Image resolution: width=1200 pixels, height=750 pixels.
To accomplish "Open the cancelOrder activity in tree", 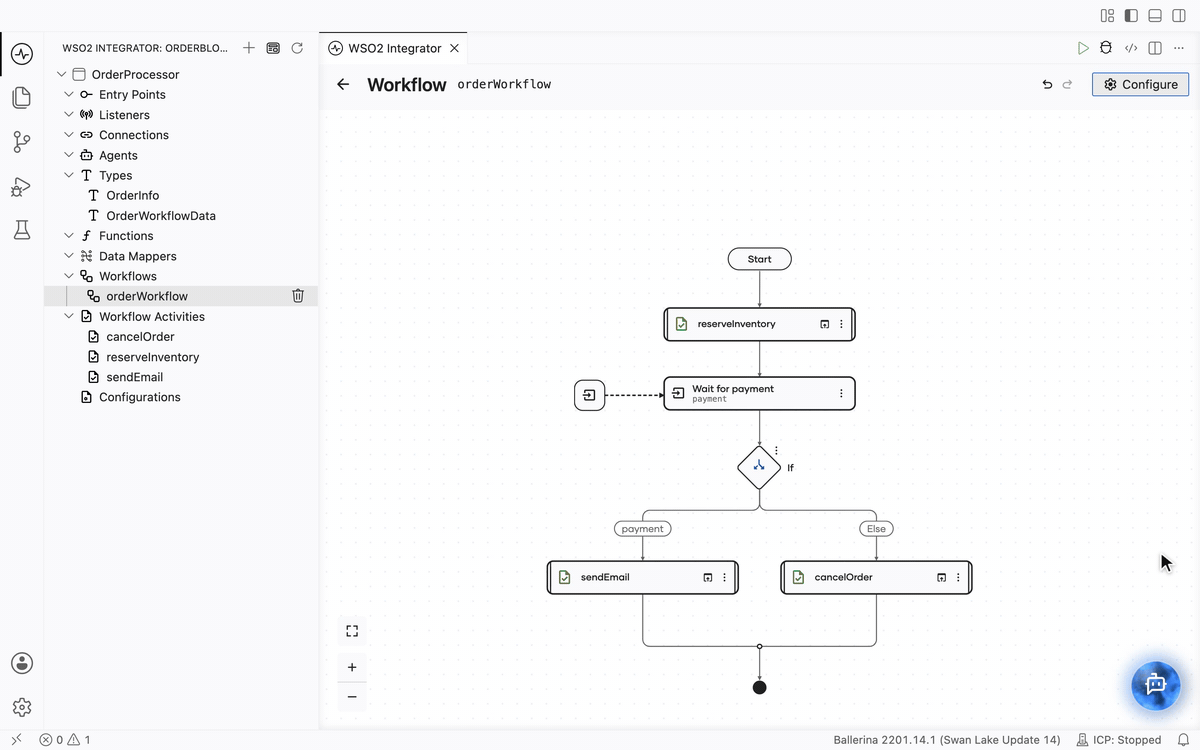I will pos(140,336).
